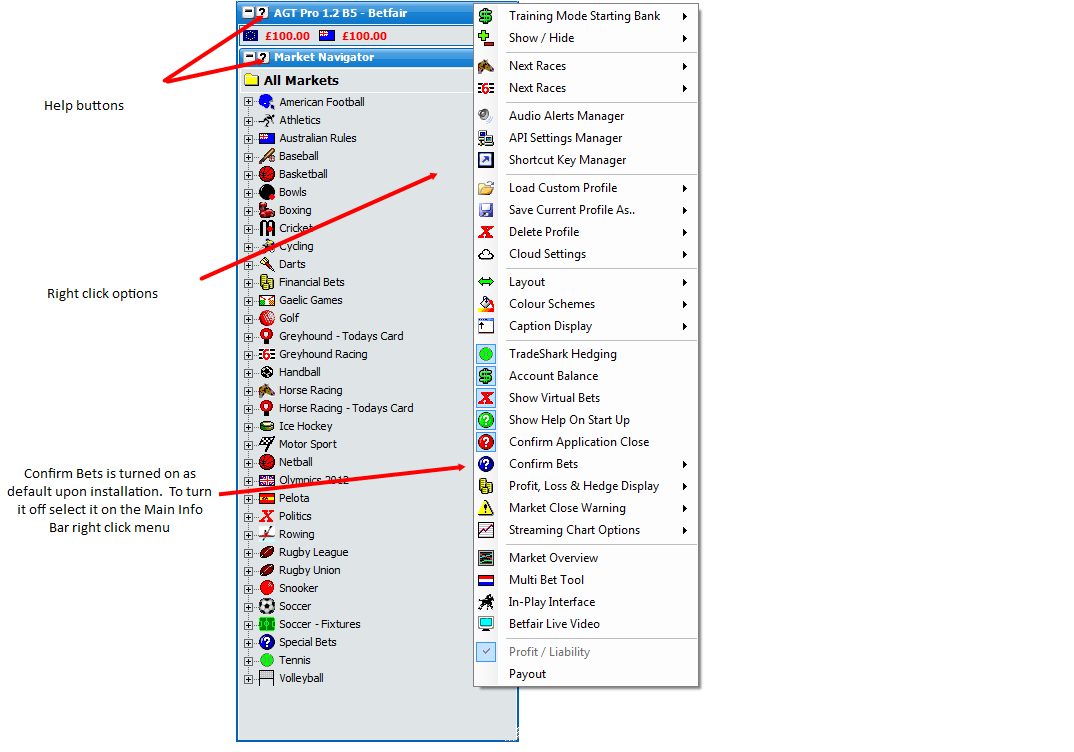This screenshot has width=1074, height=752.
Task: Click the help question mark on Market Navigator bar
Action: coord(262,58)
